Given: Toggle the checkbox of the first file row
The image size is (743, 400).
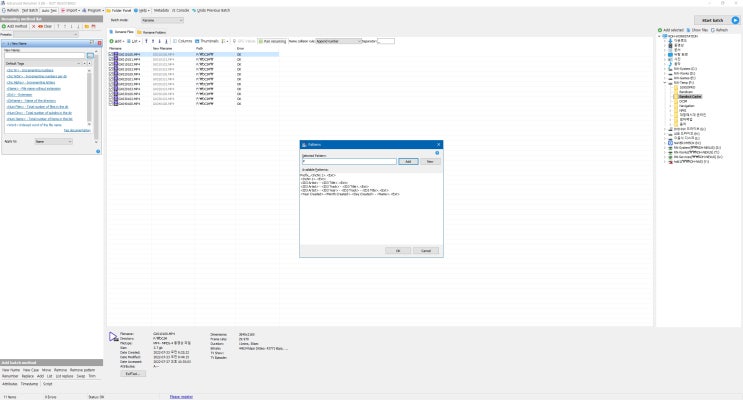Looking at the screenshot, I should (111, 55).
